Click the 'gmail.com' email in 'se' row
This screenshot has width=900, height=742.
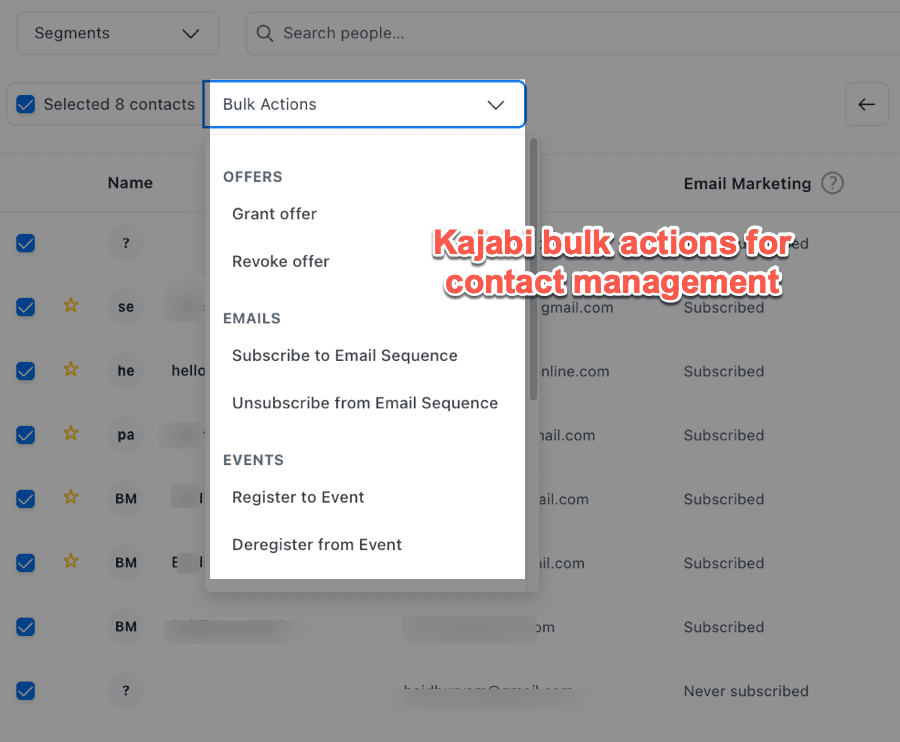point(577,308)
